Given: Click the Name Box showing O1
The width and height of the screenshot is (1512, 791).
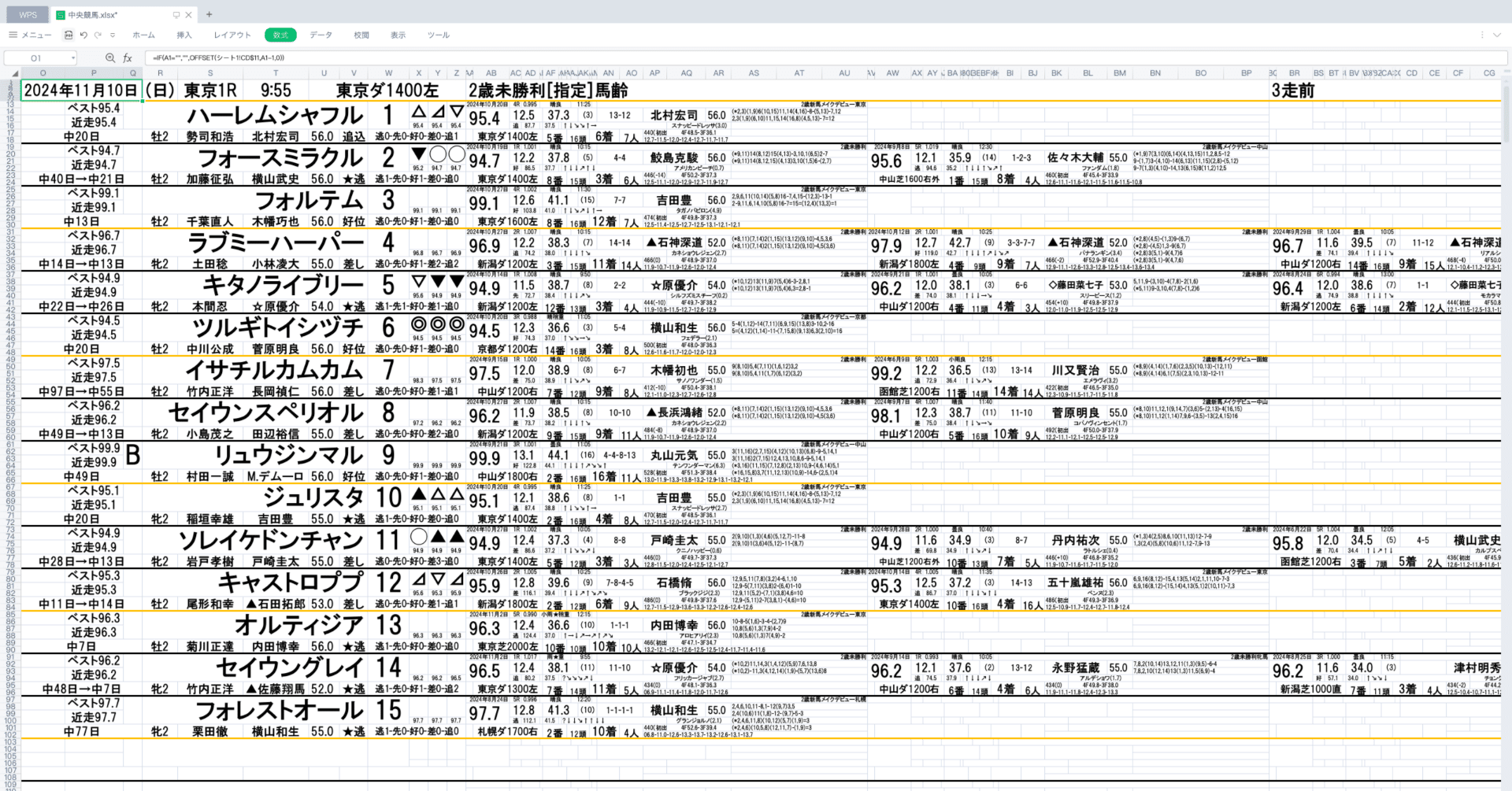Looking at the screenshot, I should pyautogui.click(x=36, y=57).
